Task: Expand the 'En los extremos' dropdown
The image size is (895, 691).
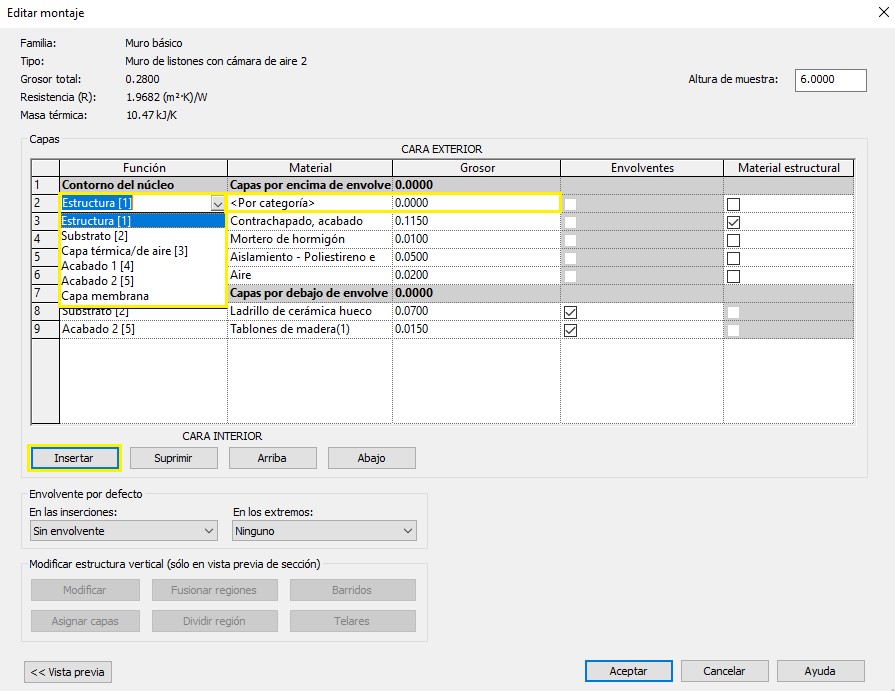Action: click(324, 531)
